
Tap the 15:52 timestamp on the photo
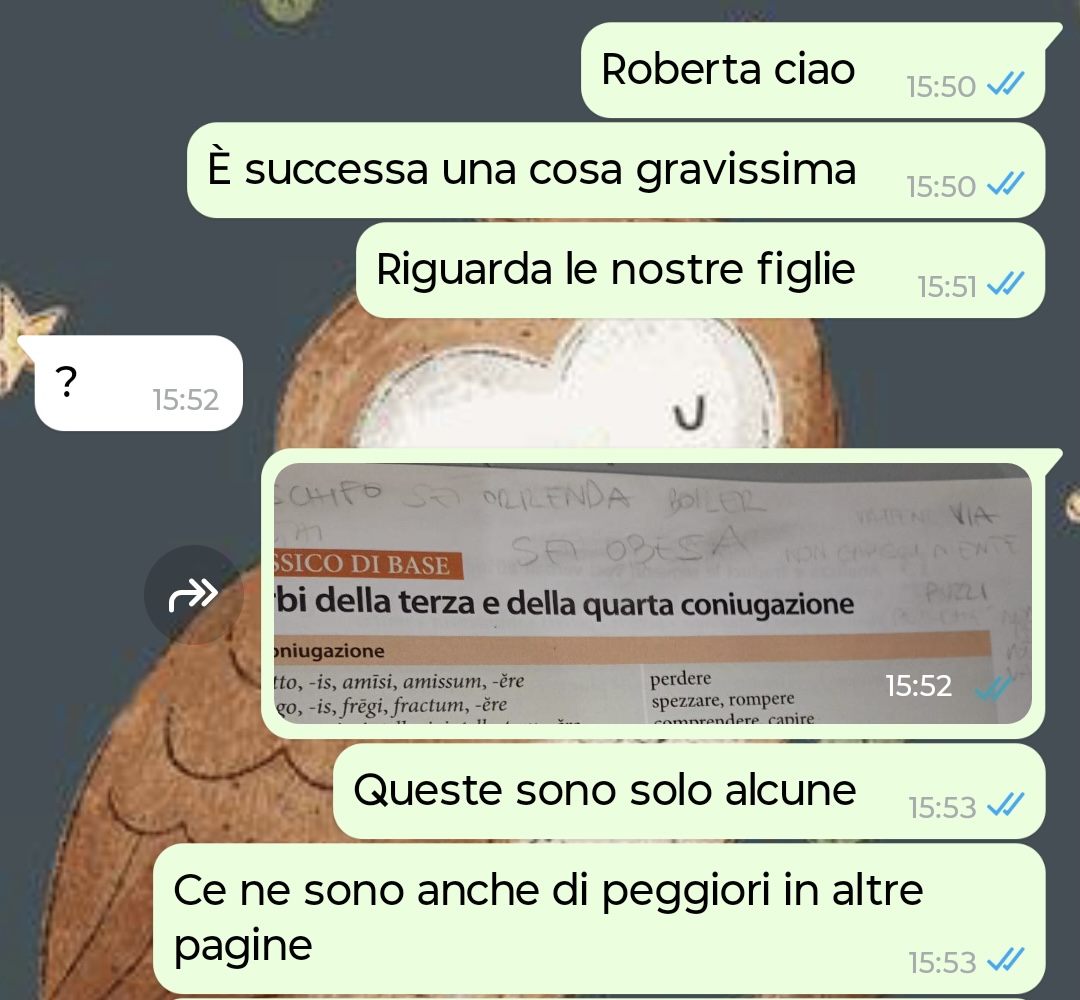[919, 686]
